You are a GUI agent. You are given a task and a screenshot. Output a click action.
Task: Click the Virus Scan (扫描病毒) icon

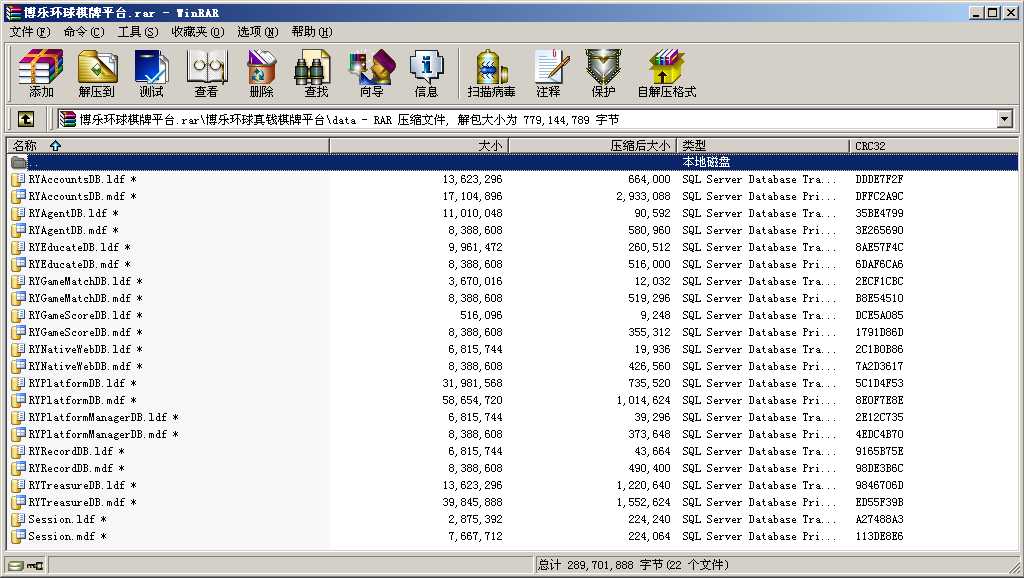coord(491,73)
